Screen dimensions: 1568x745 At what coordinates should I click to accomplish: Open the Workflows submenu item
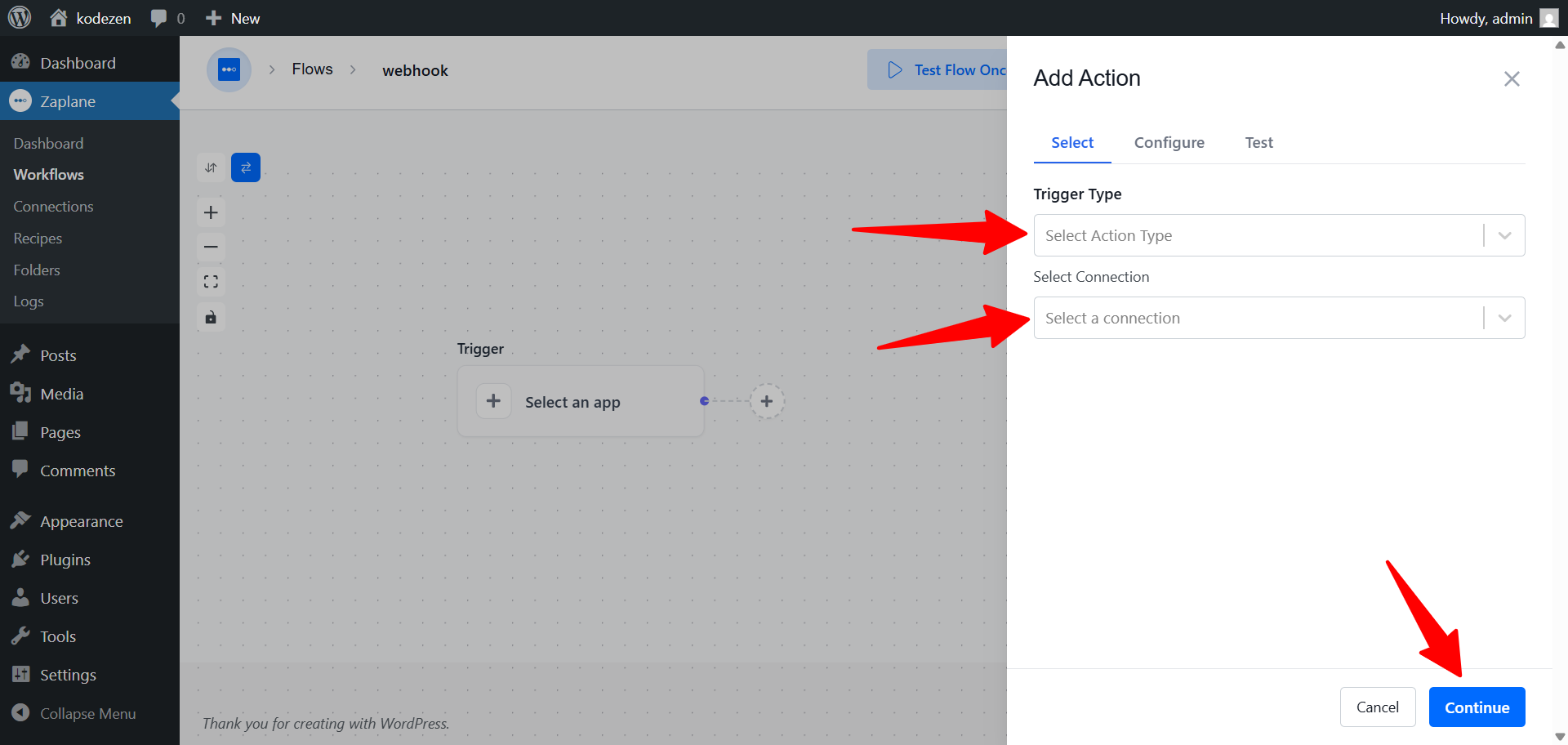point(48,174)
